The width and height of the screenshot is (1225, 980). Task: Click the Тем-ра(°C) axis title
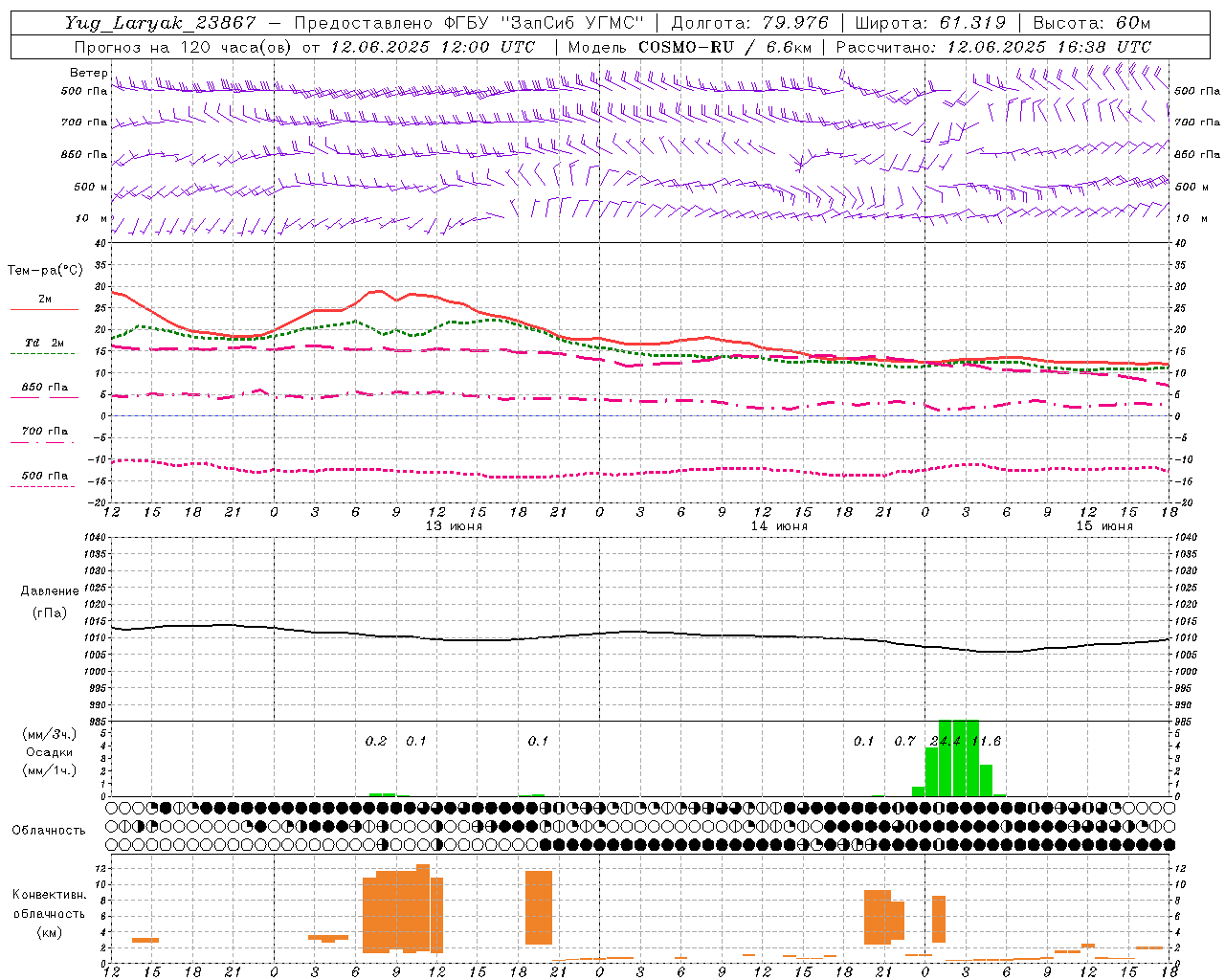click(45, 271)
